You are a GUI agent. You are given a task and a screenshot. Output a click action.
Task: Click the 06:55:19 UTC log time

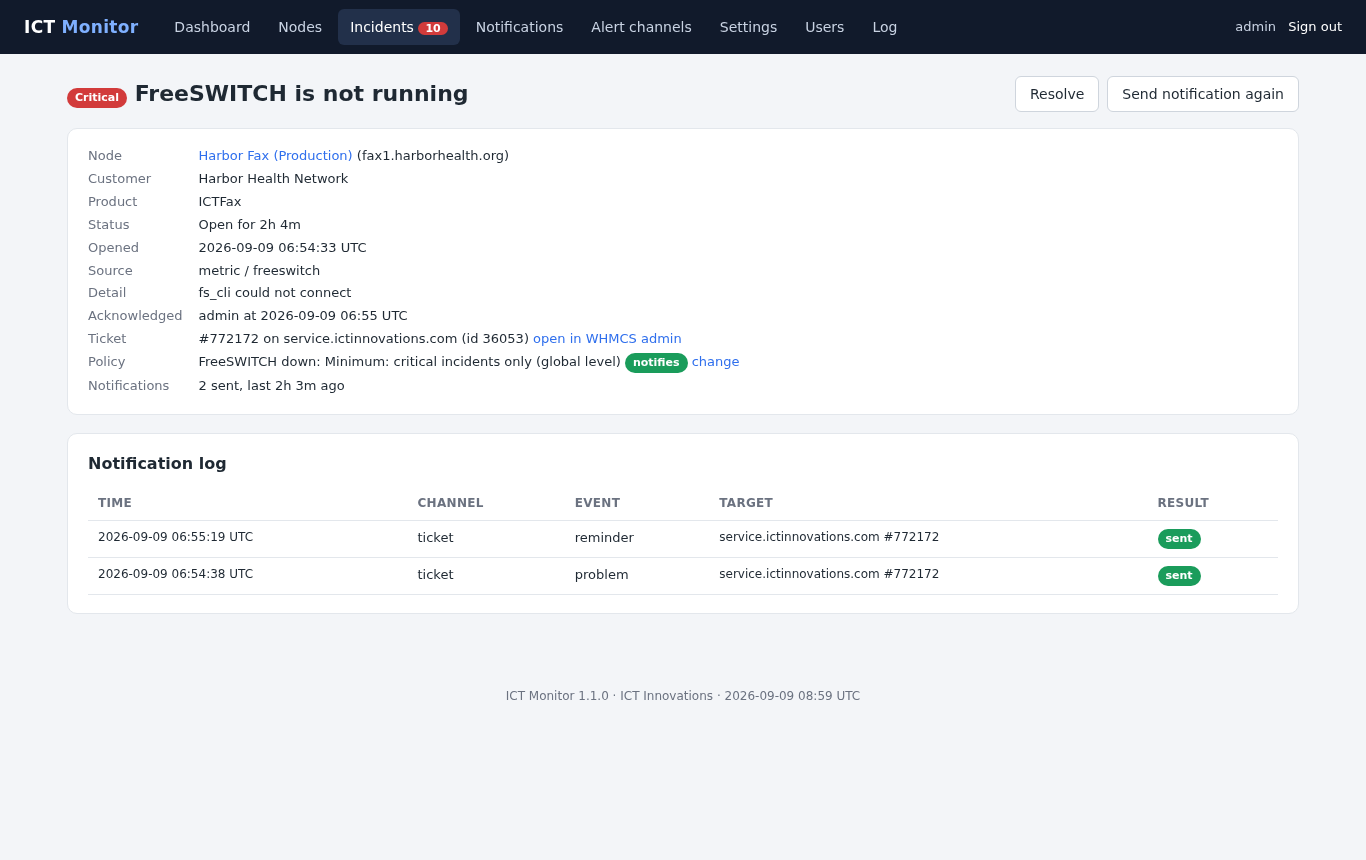pyautogui.click(x=175, y=537)
